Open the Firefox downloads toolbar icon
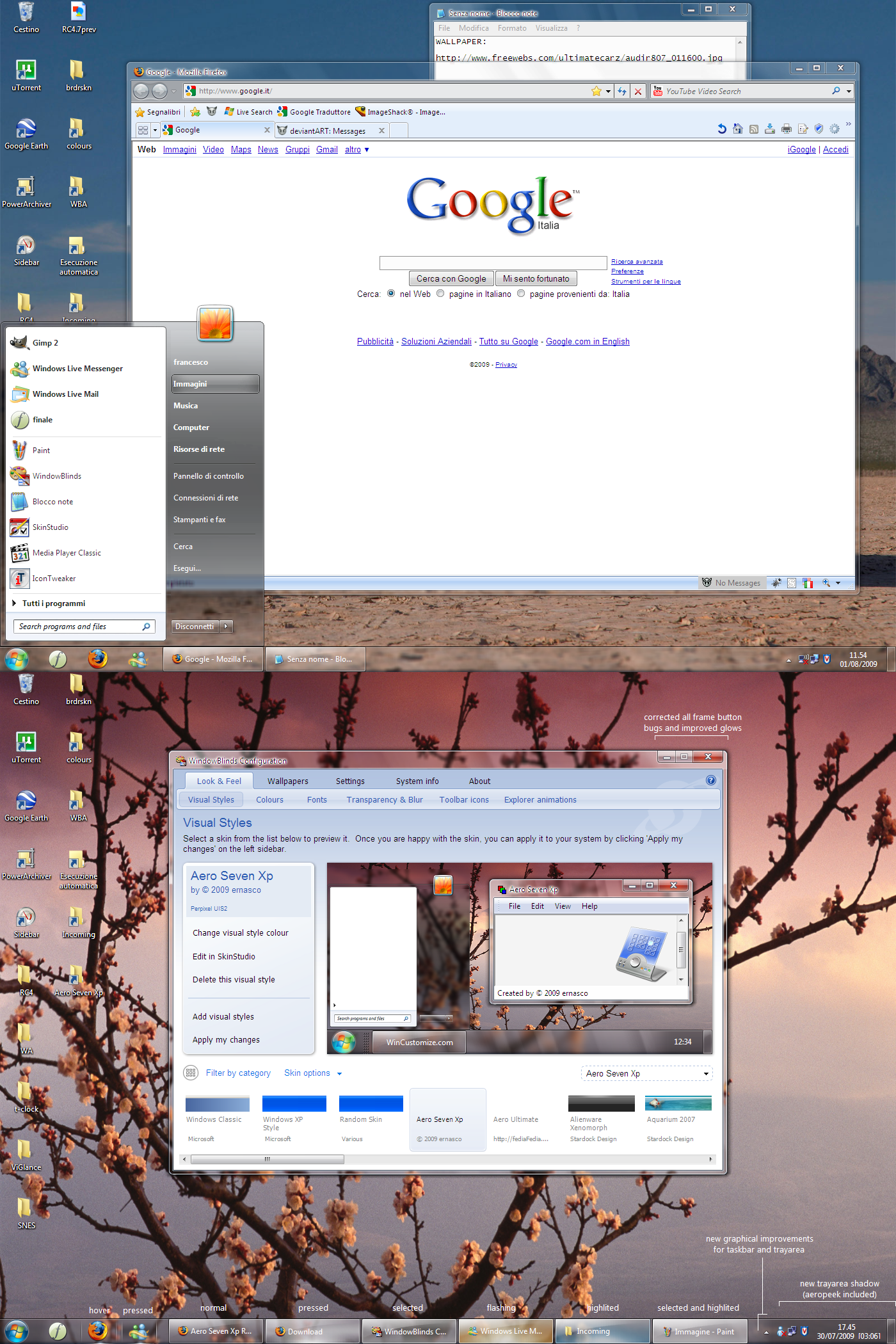Viewport: 896px width, 1344px height. pyautogui.click(x=770, y=129)
